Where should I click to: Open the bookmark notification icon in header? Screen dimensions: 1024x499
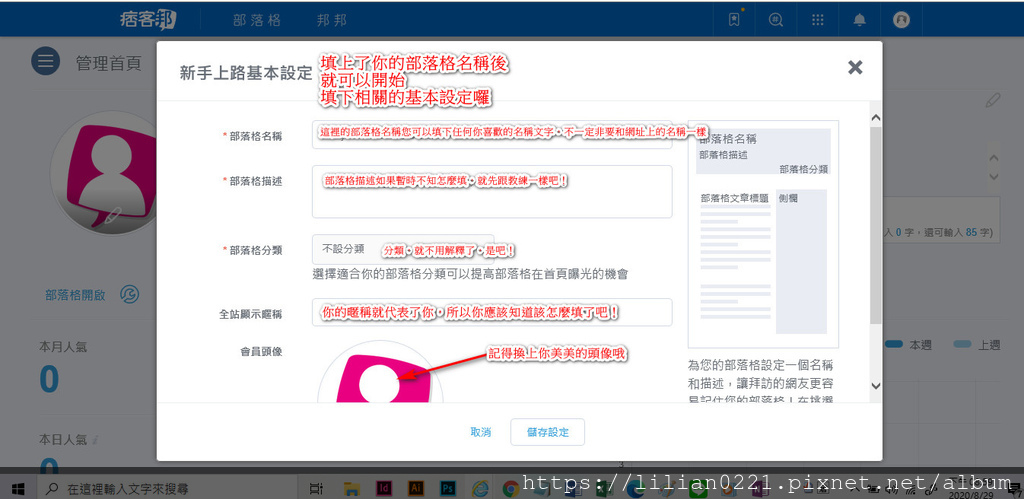point(734,20)
